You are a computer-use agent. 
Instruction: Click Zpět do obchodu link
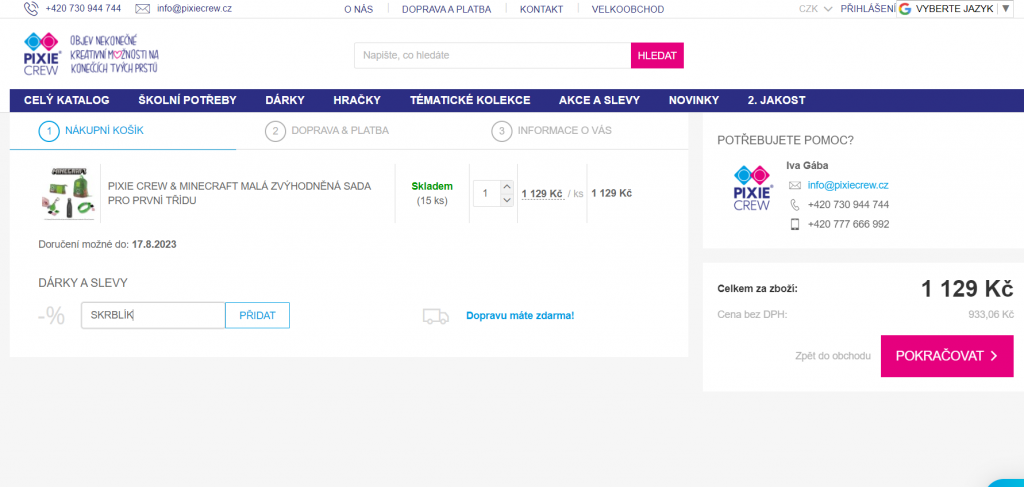pos(833,356)
